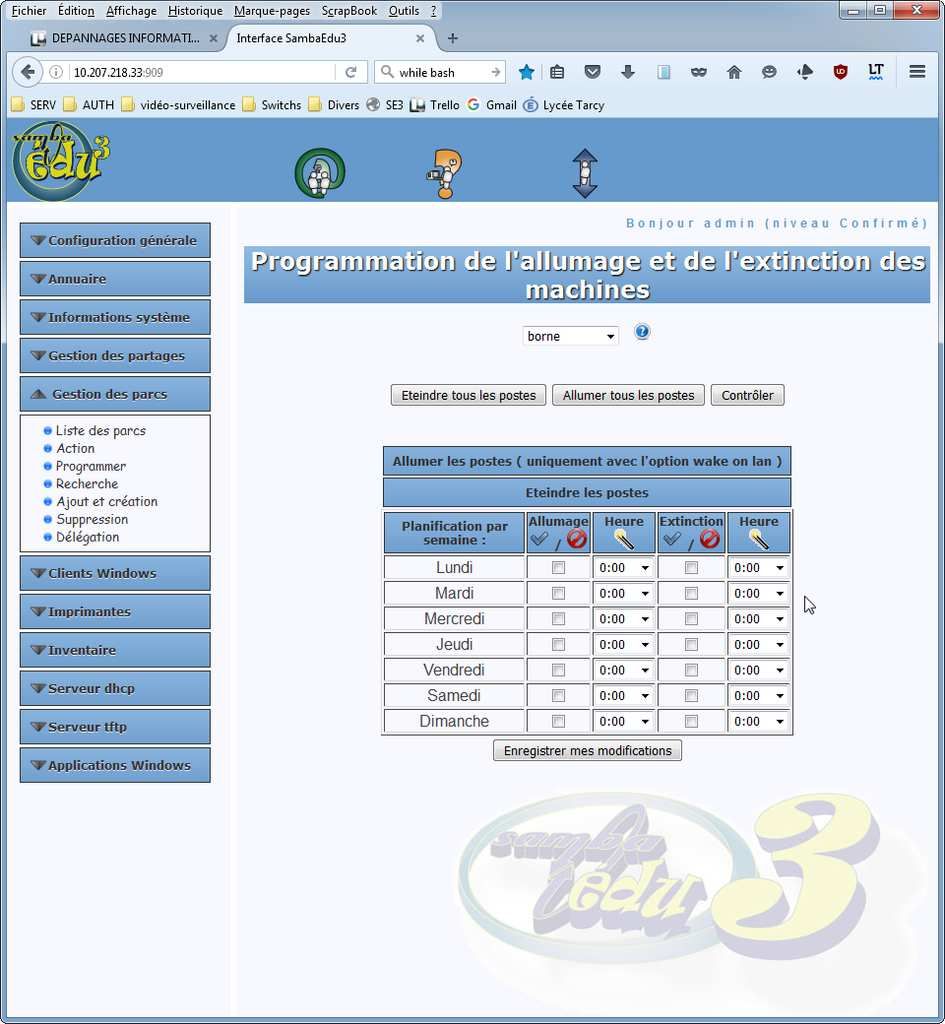The width and height of the screenshot is (945, 1024).
Task: Open the Historique menu
Action: click(195, 10)
